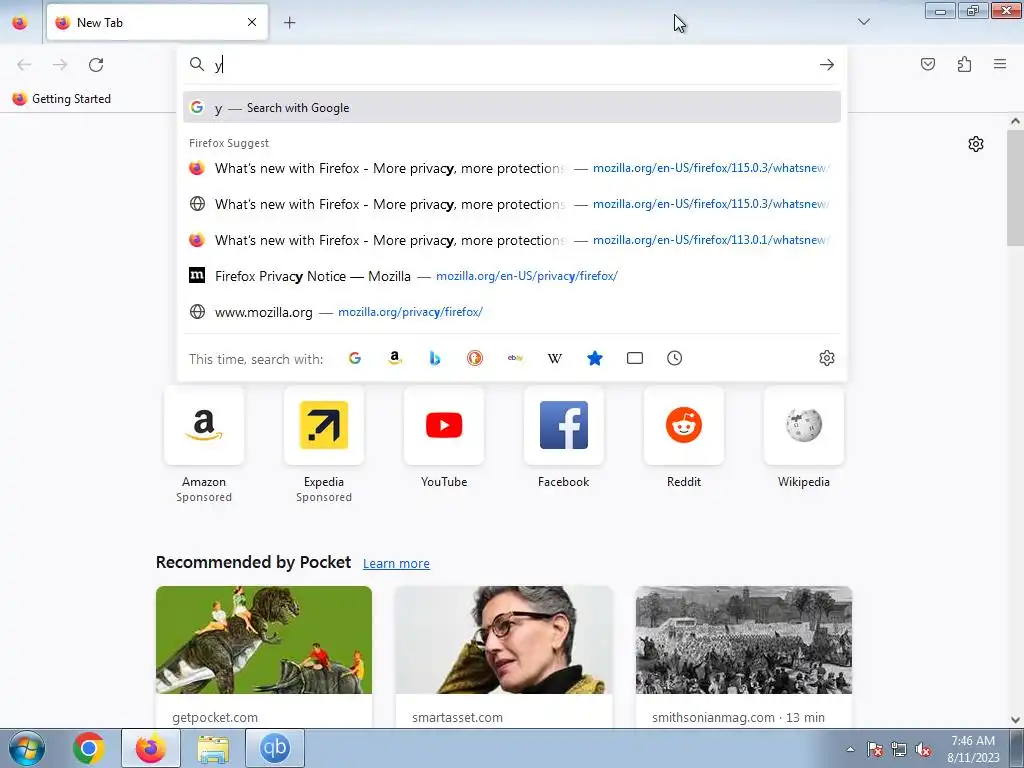Viewport: 1024px width, 768px height.
Task: Launch Chrome from taskbar
Action: tap(89, 748)
